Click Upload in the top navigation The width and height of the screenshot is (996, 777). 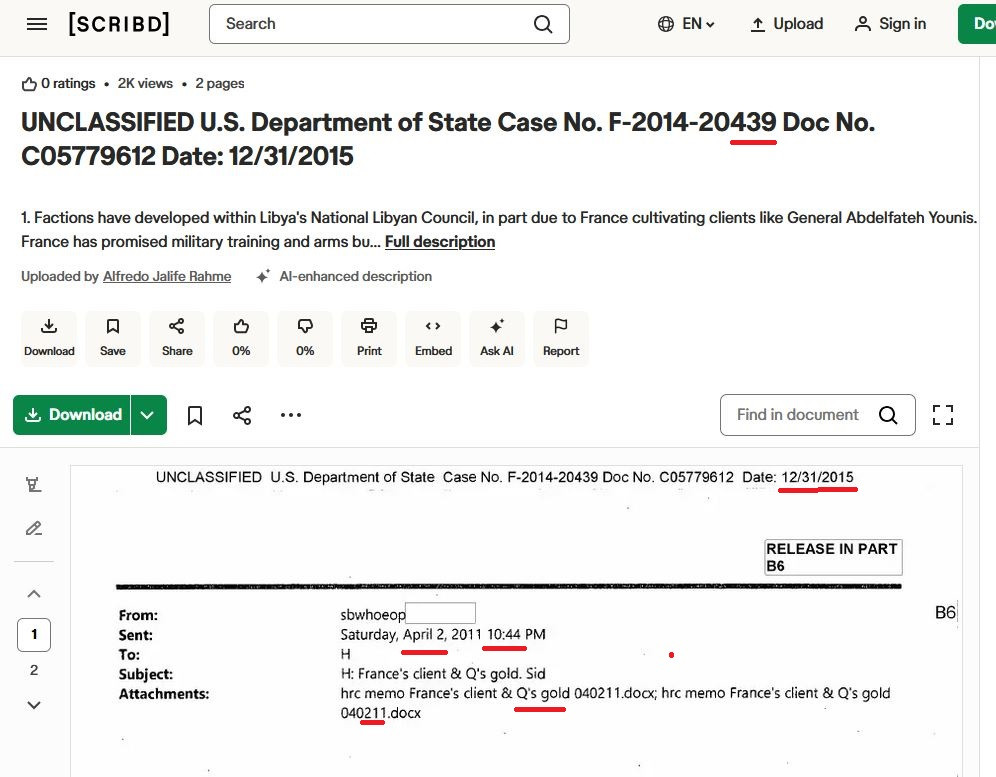[x=786, y=24]
